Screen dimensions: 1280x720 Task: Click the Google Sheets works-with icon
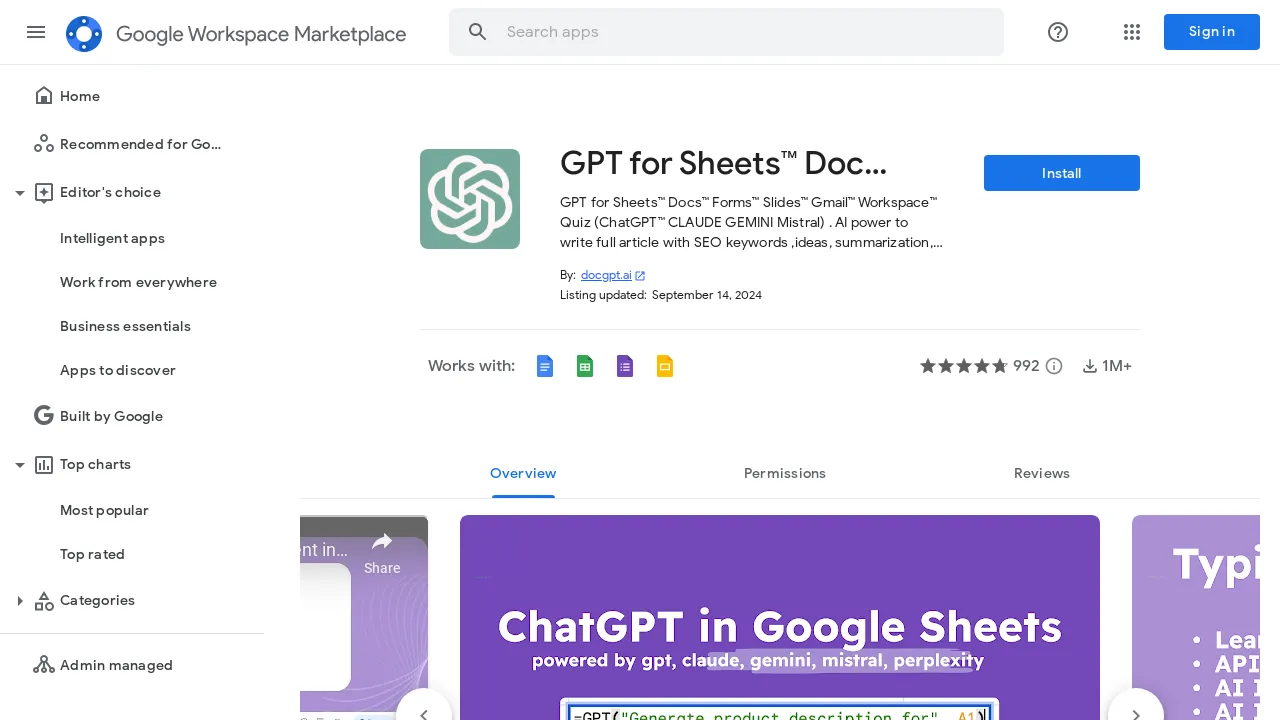tap(585, 366)
